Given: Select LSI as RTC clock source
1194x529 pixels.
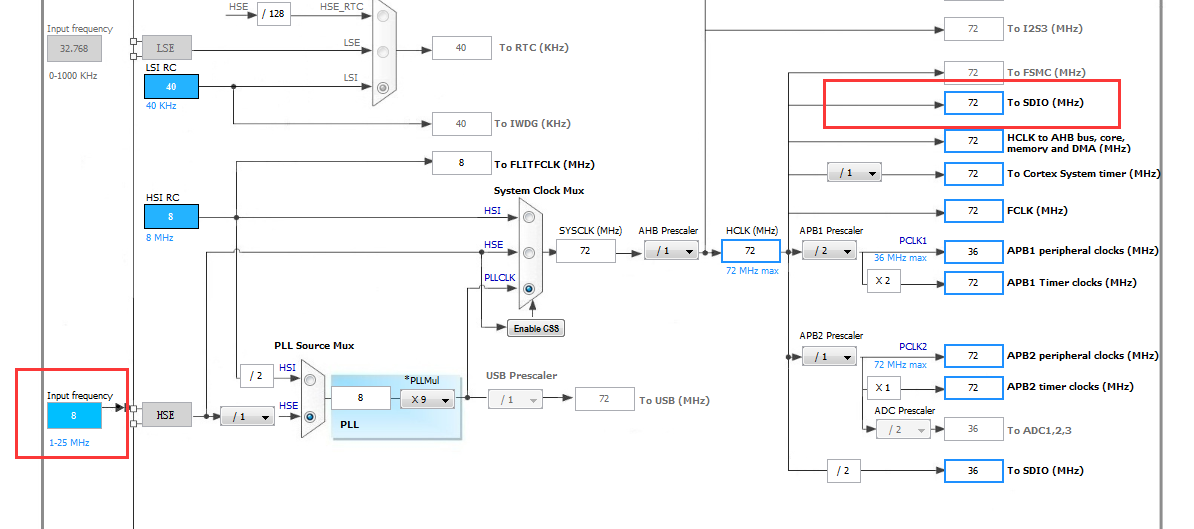Looking at the screenshot, I should [x=383, y=88].
